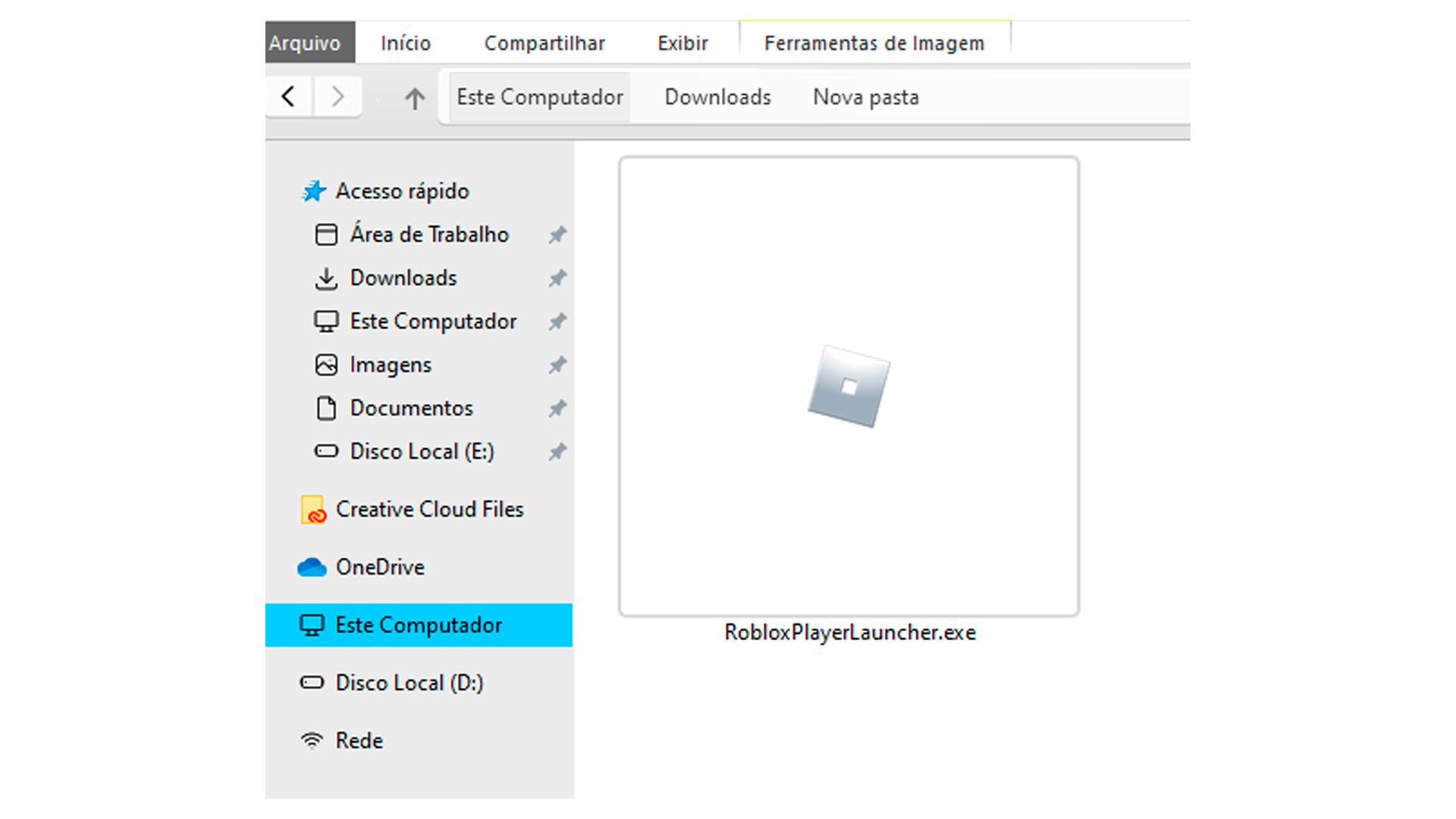This screenshot has height=819, width=1456.
Task: Click Nova pasta breadcrumb path
Action: (x=864, y=96)
